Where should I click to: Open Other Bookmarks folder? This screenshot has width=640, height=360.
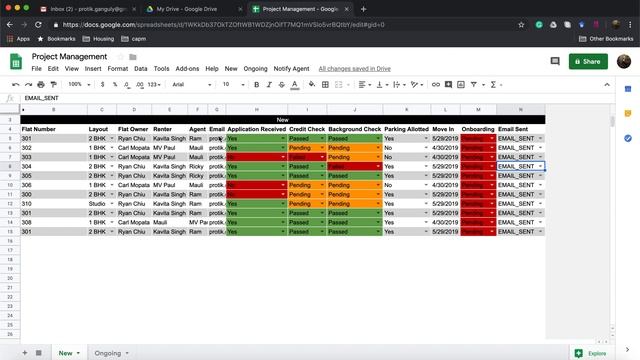point(606,39)
